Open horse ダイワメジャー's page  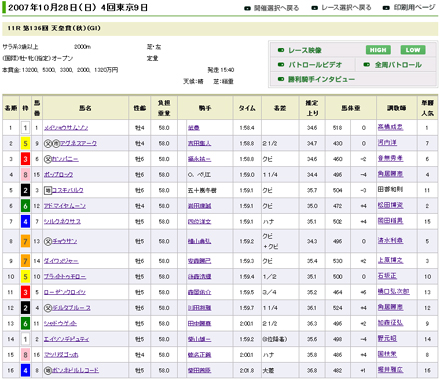(61, 261)
